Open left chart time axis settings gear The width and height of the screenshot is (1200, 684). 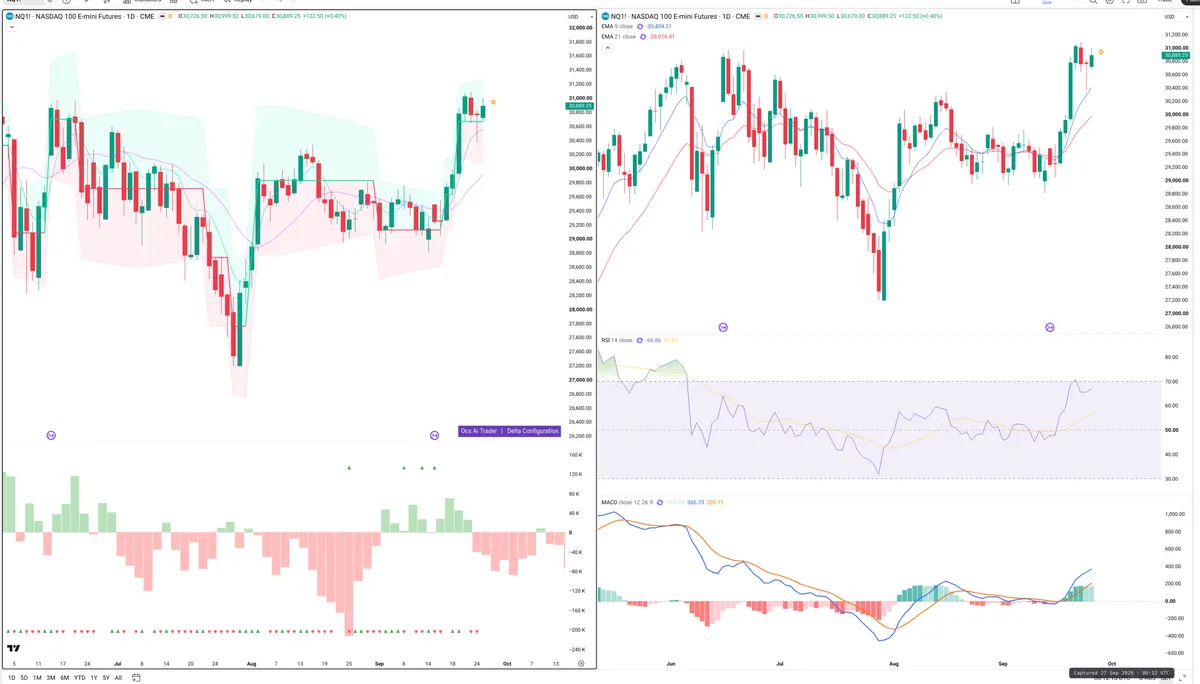tap(581, 664)
